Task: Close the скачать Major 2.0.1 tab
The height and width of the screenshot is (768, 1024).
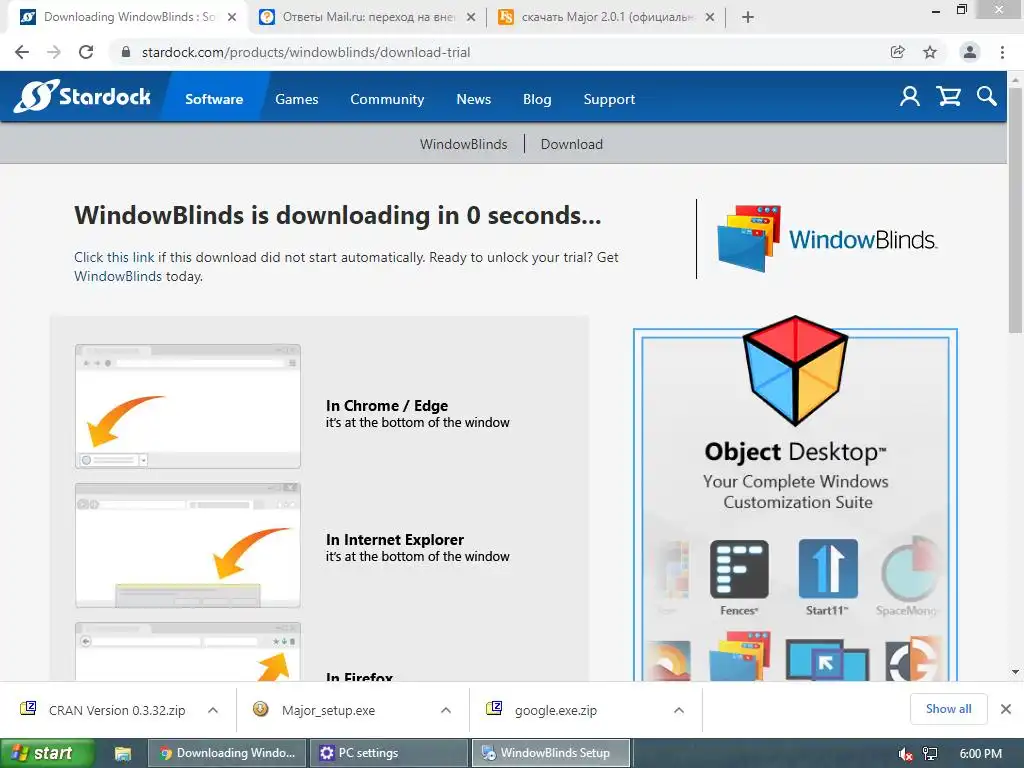Action: [x=710, y=18]
